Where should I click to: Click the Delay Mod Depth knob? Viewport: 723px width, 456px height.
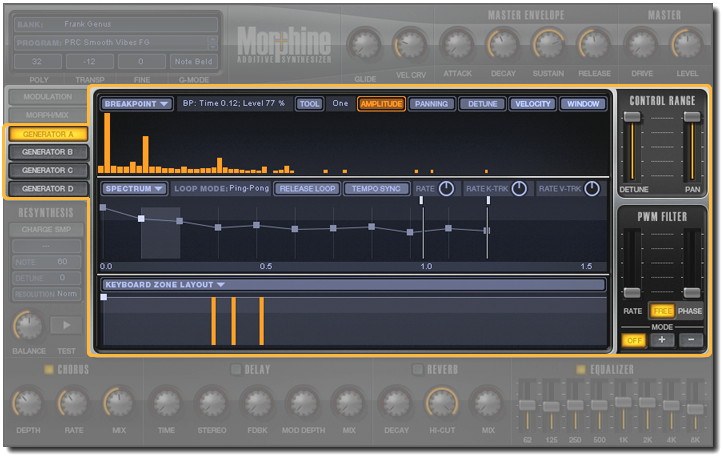[303, 403]
